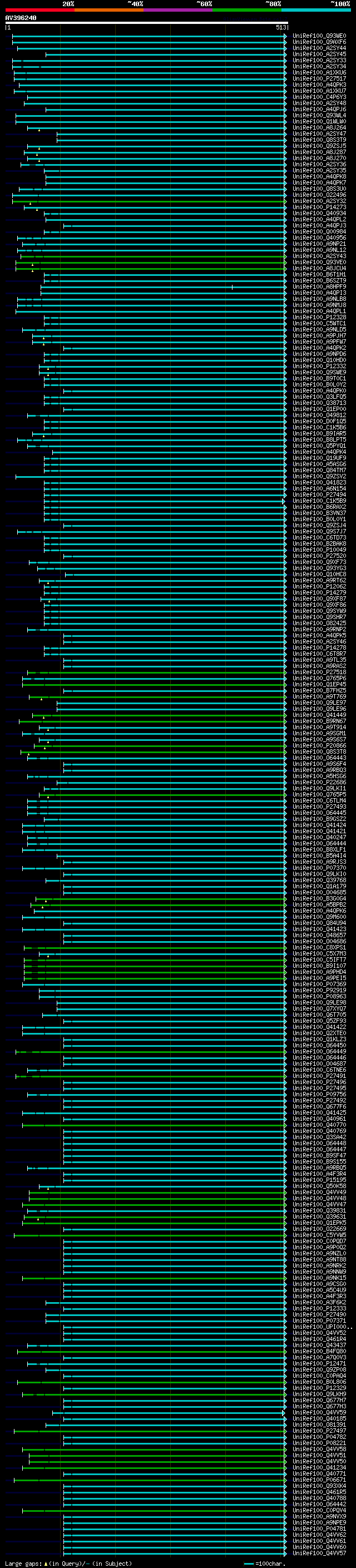Select the UniRef100_A8J264 label

pos(319,128)
